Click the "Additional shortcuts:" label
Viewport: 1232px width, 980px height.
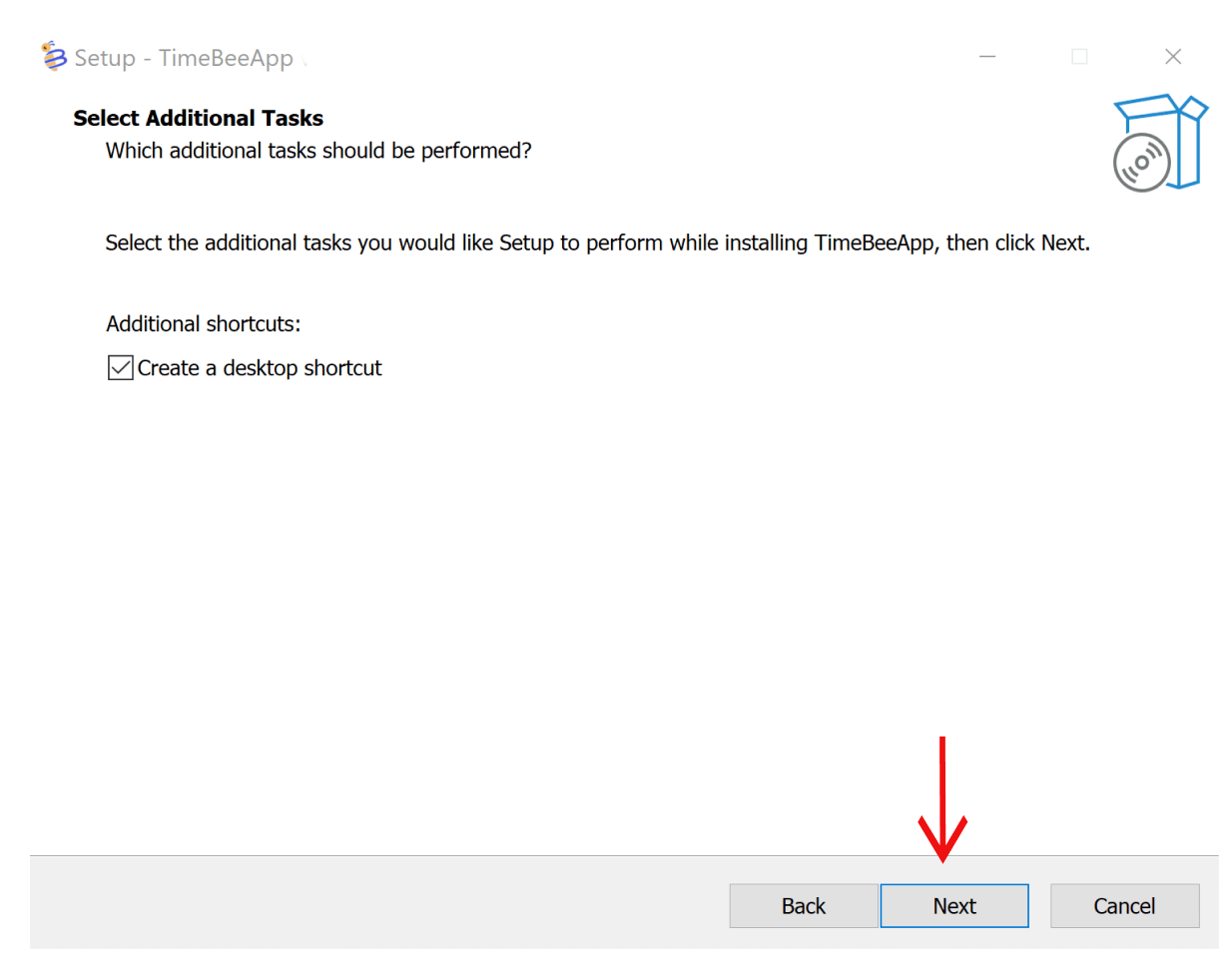pos(203,324)
